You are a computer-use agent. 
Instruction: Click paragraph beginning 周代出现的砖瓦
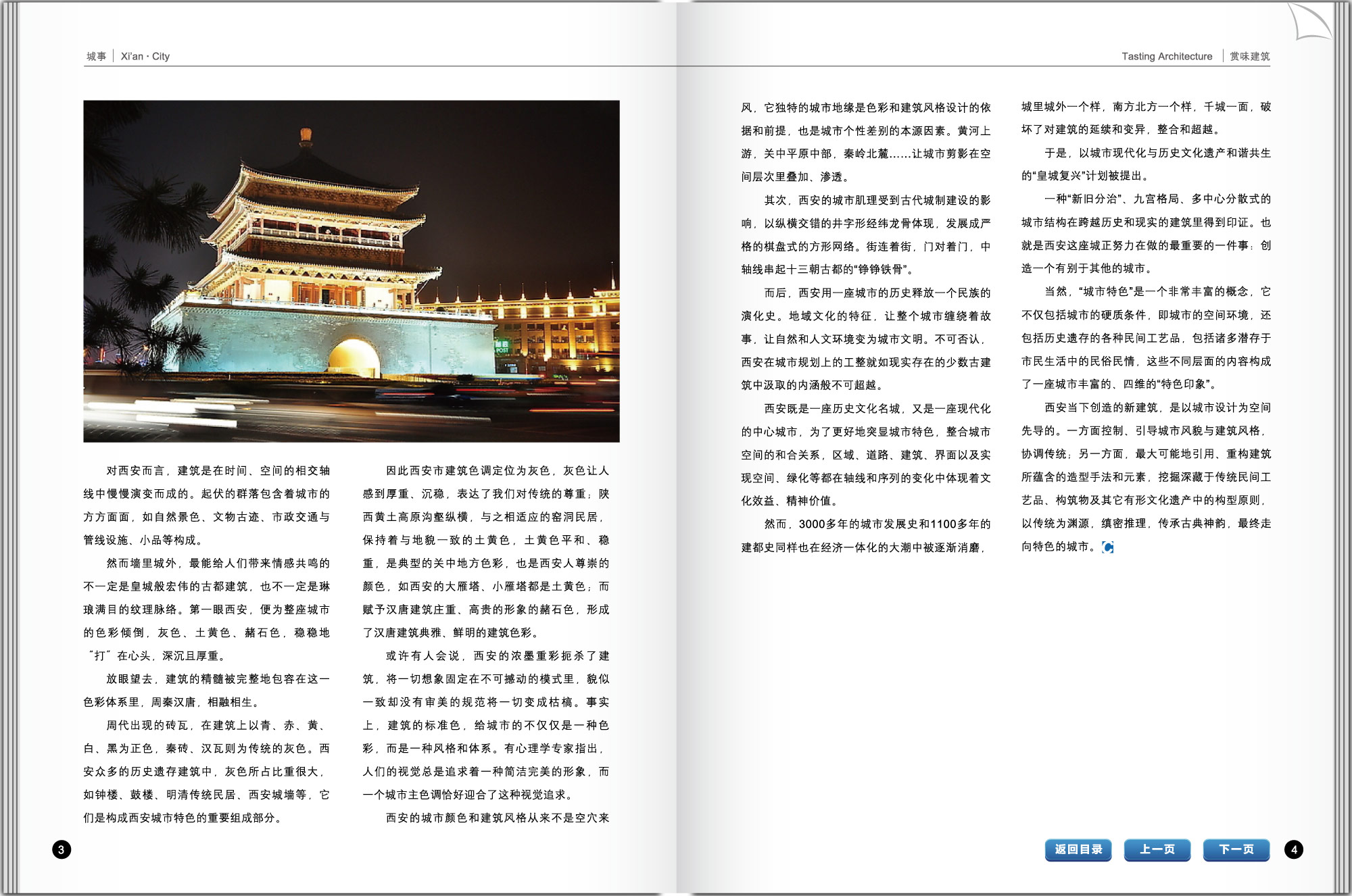[x=206, y=772]
